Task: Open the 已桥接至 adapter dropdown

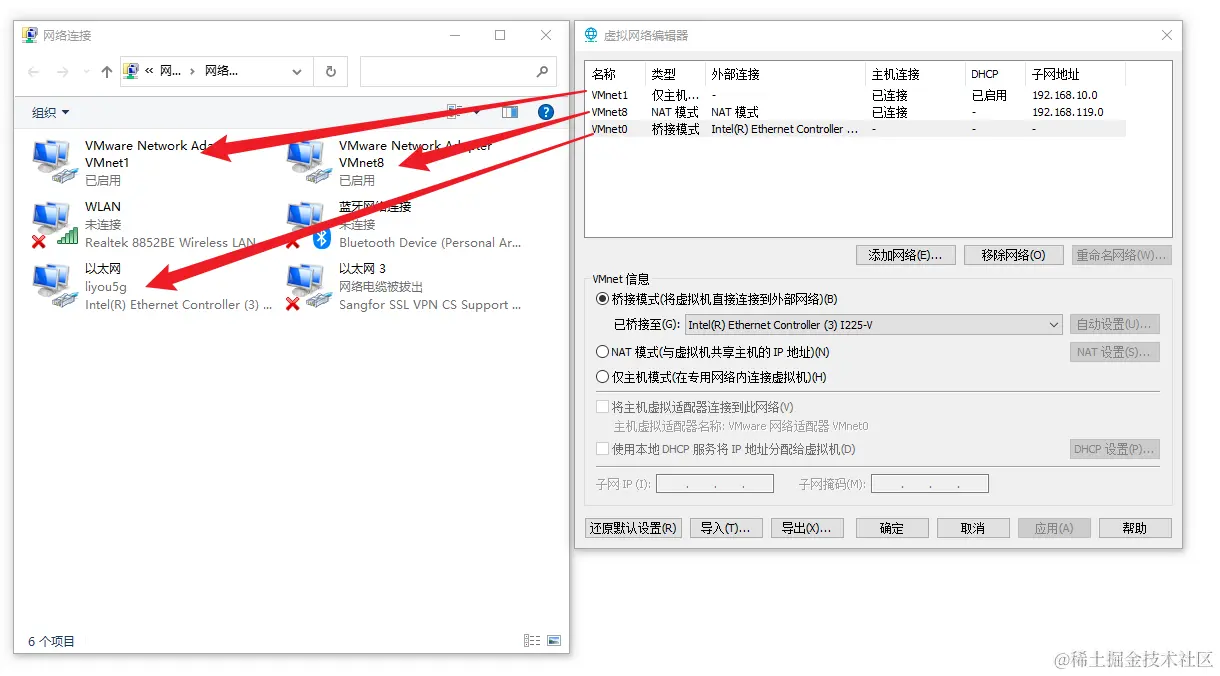Action: 874,325
